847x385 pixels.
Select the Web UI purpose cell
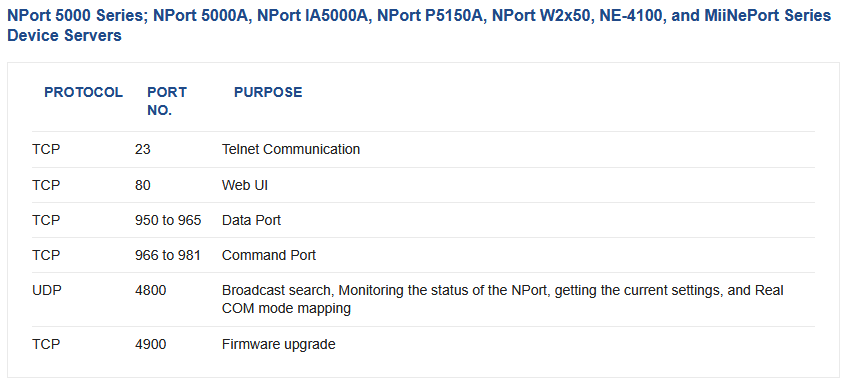pyautogui.click(x=245, y=185)
